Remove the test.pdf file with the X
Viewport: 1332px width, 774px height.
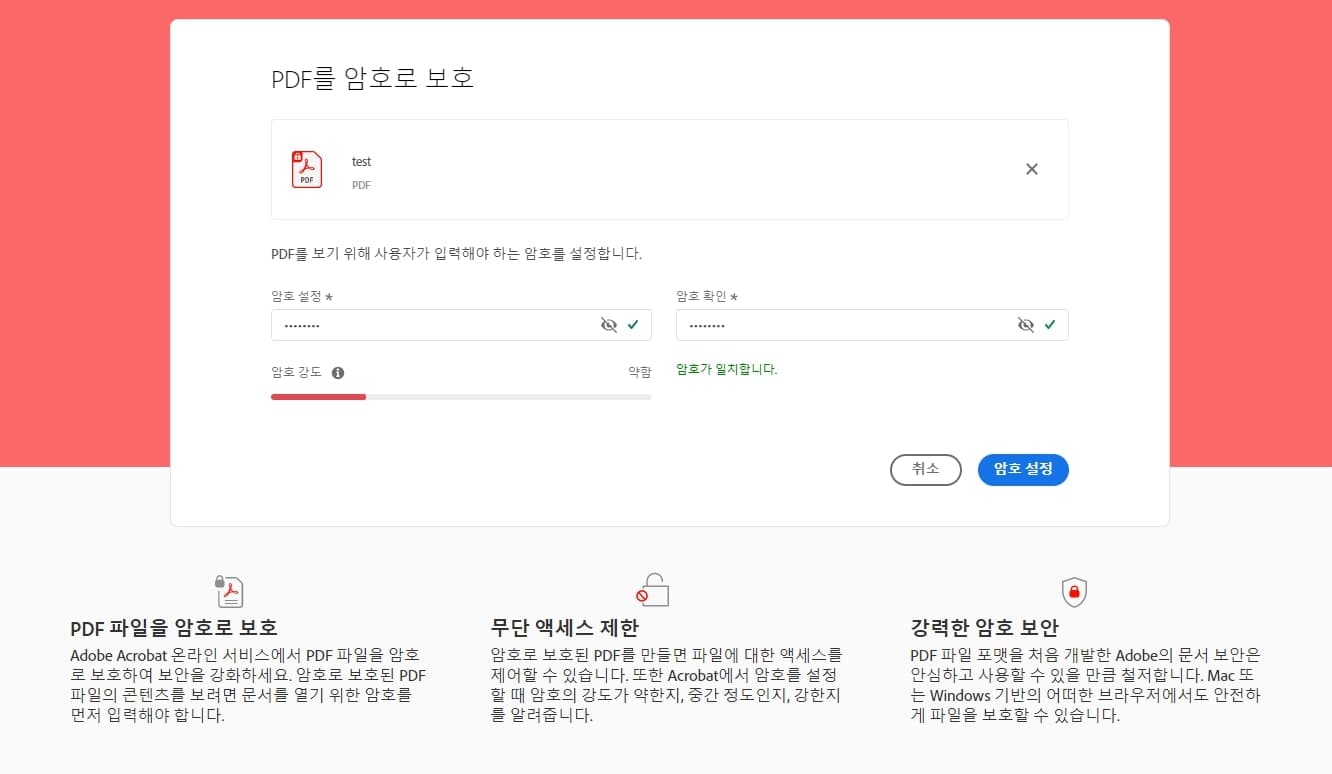tap(1031, 169)
